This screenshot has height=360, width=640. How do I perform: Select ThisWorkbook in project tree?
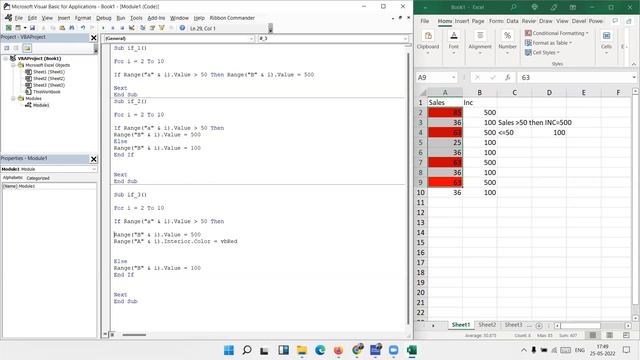click(47, 92)
